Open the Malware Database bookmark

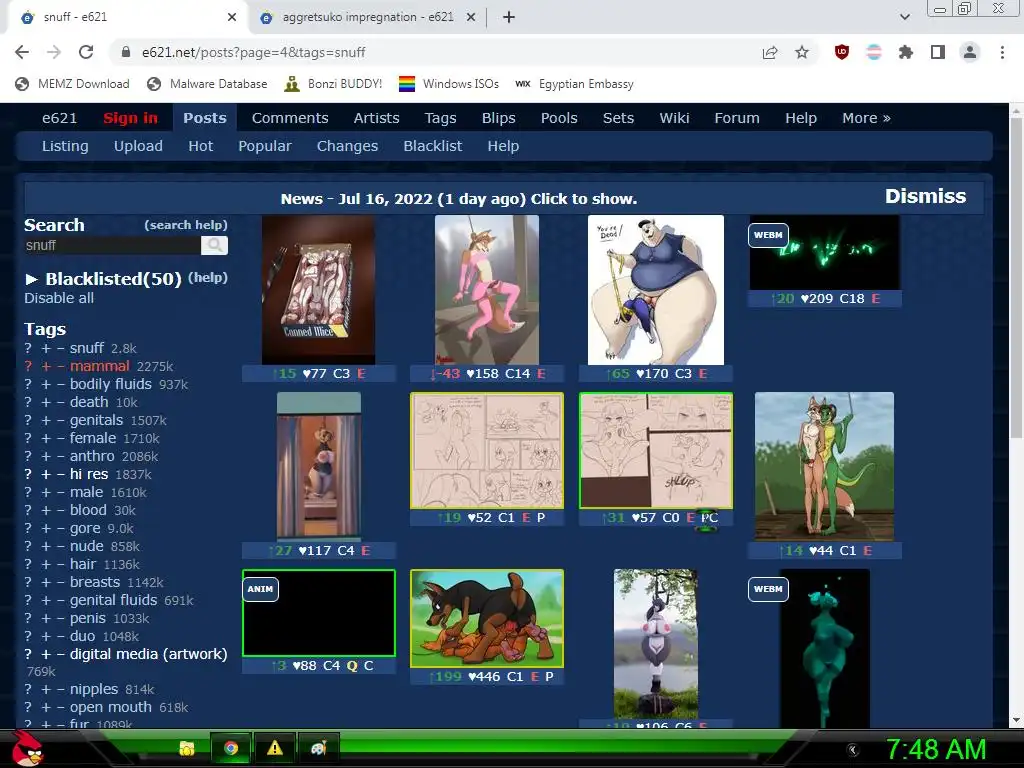click(207, 84)
